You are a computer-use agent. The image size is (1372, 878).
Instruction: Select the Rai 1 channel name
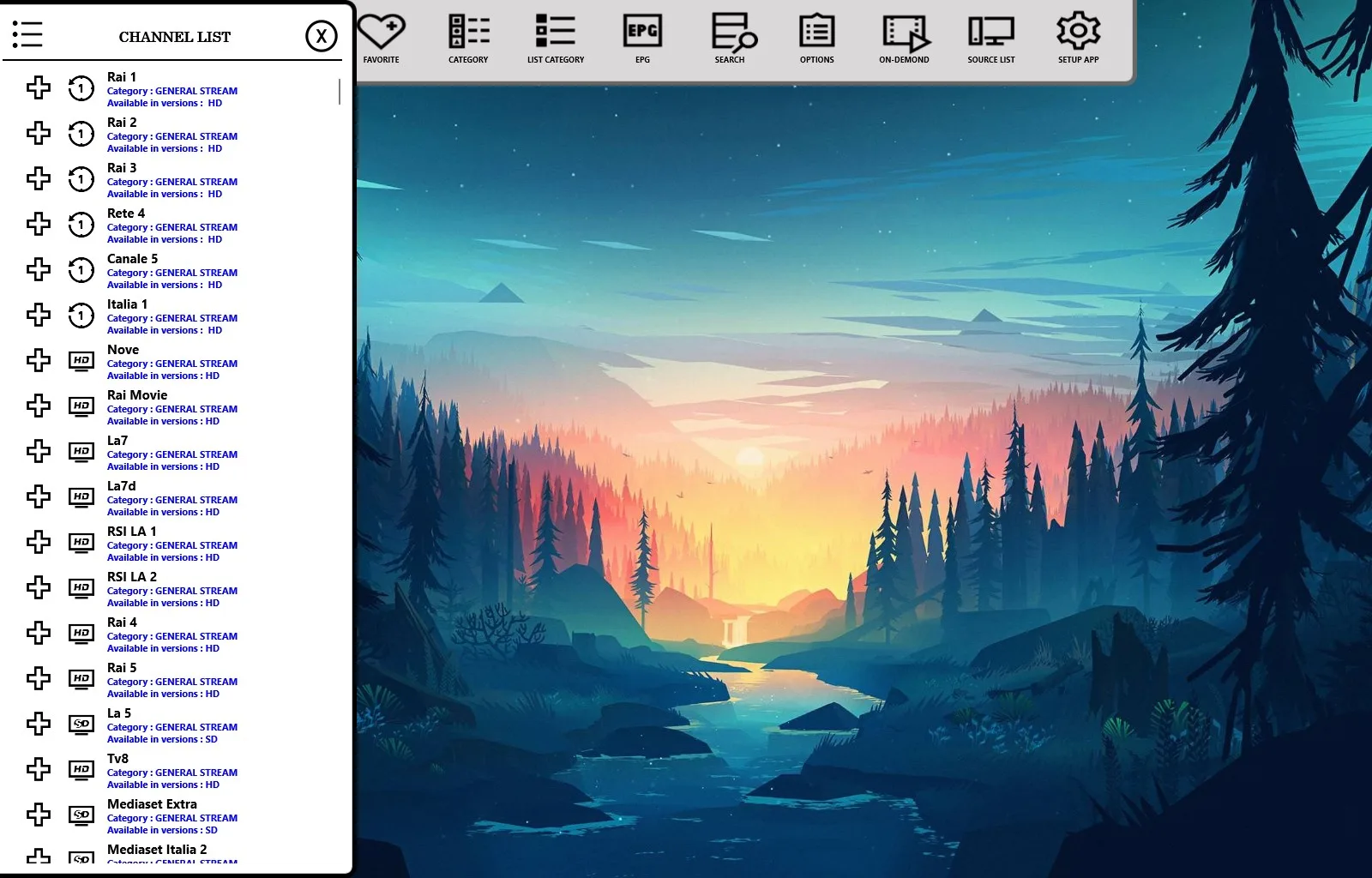click(122, 77)
